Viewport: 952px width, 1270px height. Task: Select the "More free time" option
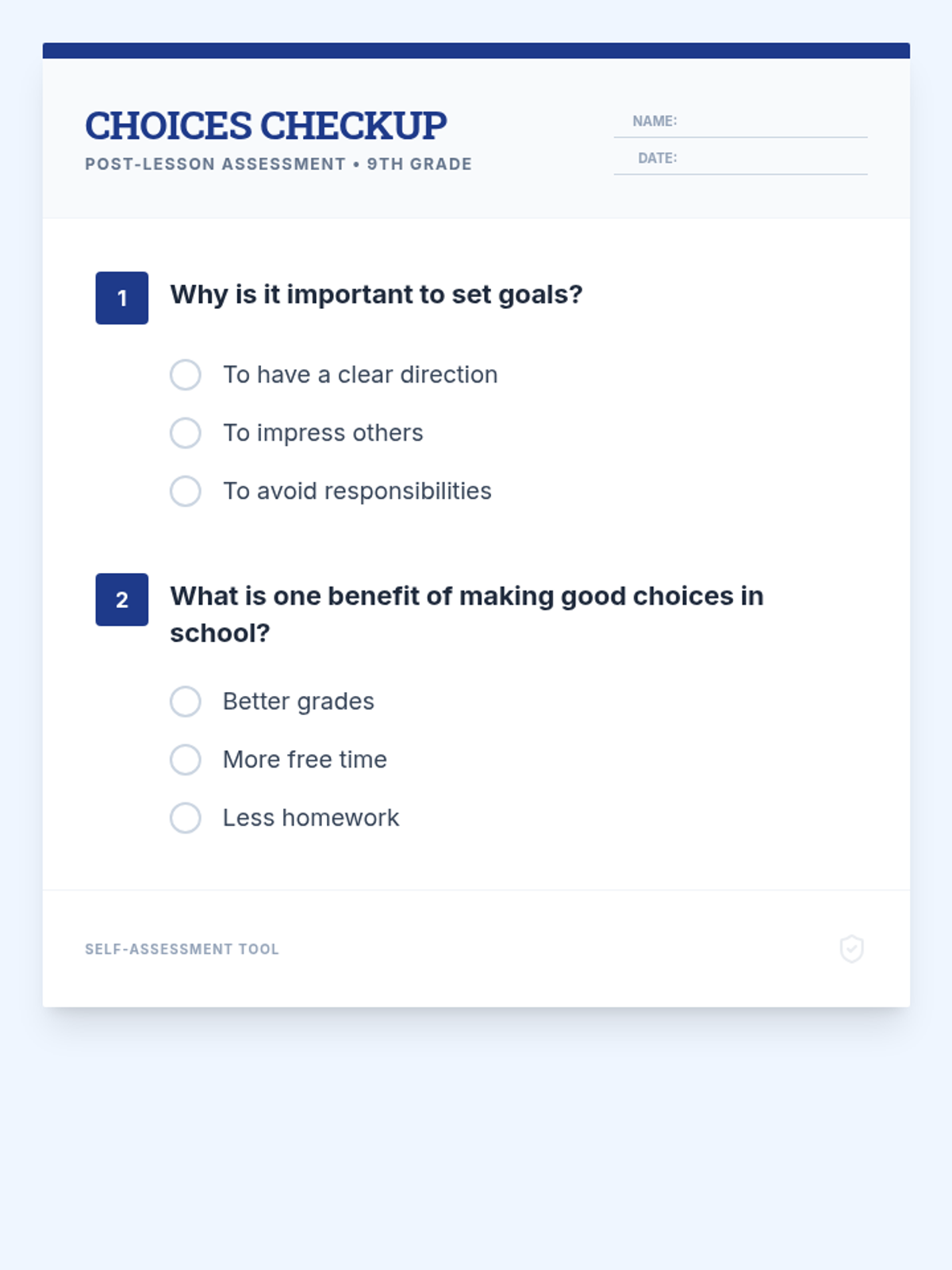[185, 760]
